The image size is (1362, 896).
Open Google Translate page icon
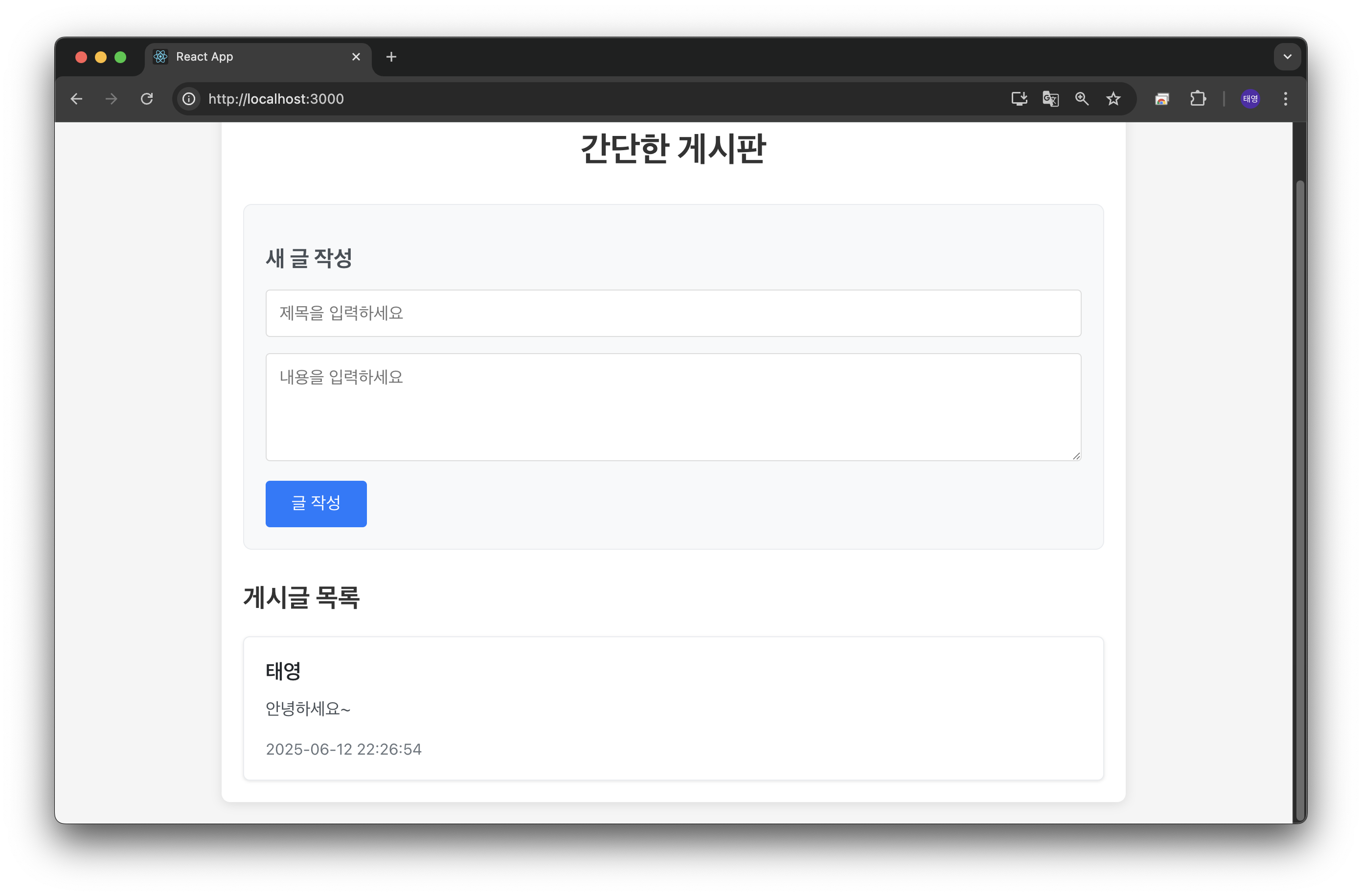pos(1050,99)
